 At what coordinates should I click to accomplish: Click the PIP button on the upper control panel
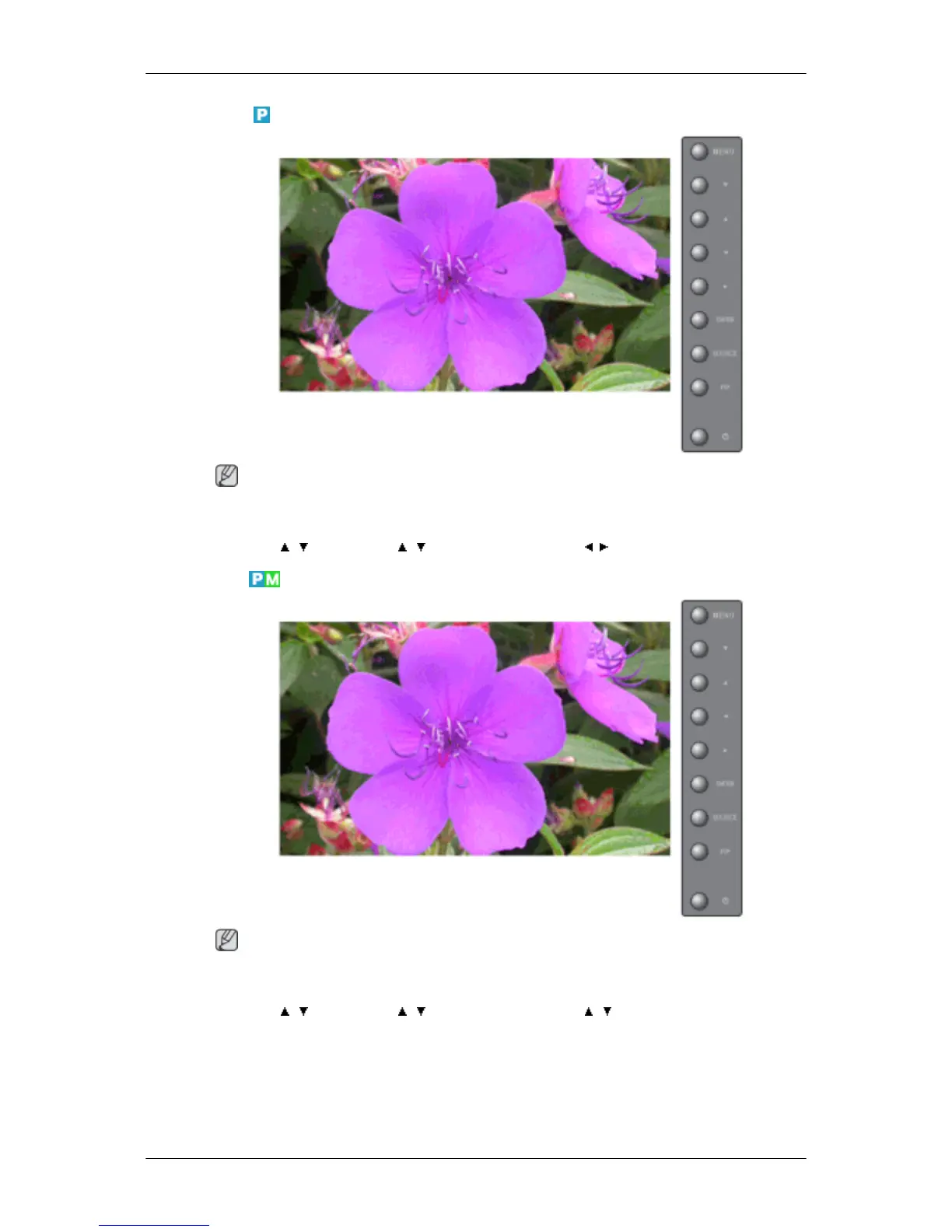(x=699, y=387)
